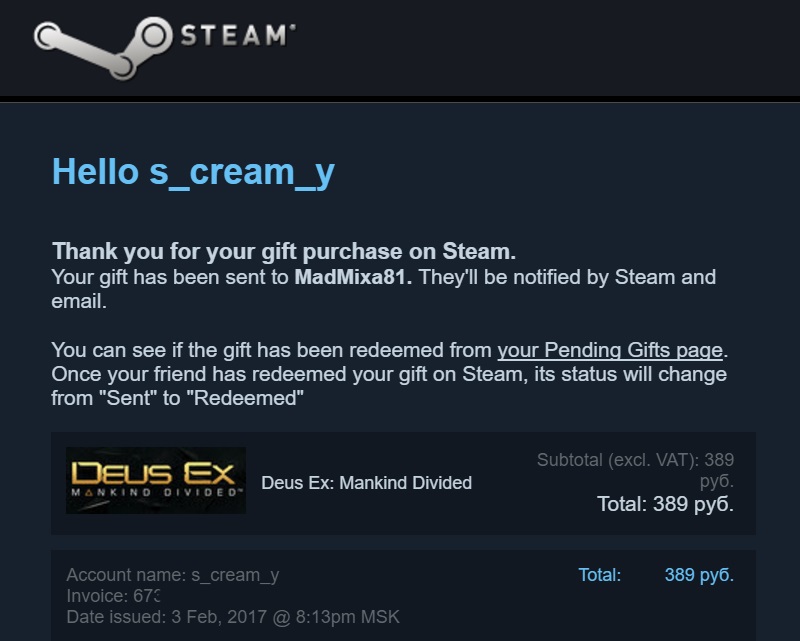Click the Hello s_cream_y greeting heading
This screenshot has height=641, width=800.
coord(193,172)
